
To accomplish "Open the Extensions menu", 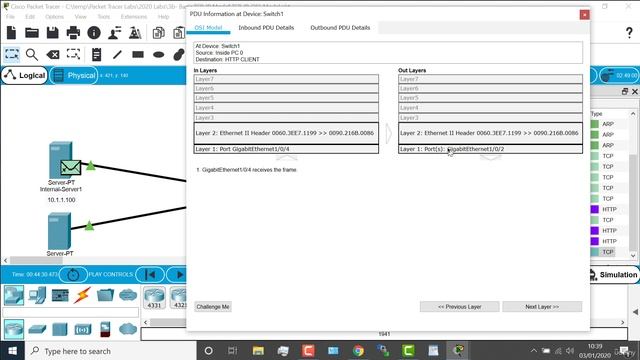I will point(133,17).
